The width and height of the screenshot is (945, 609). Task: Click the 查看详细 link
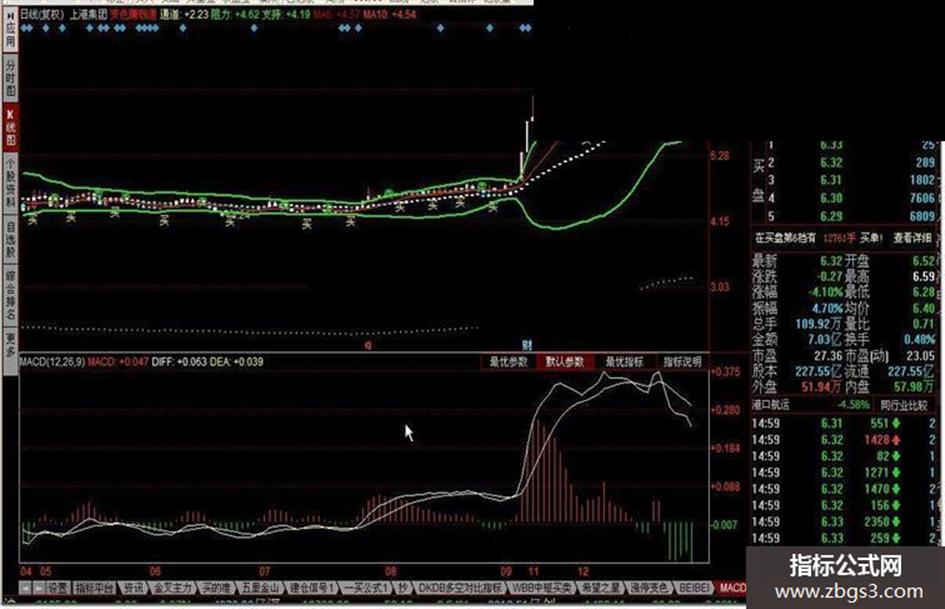912,238
